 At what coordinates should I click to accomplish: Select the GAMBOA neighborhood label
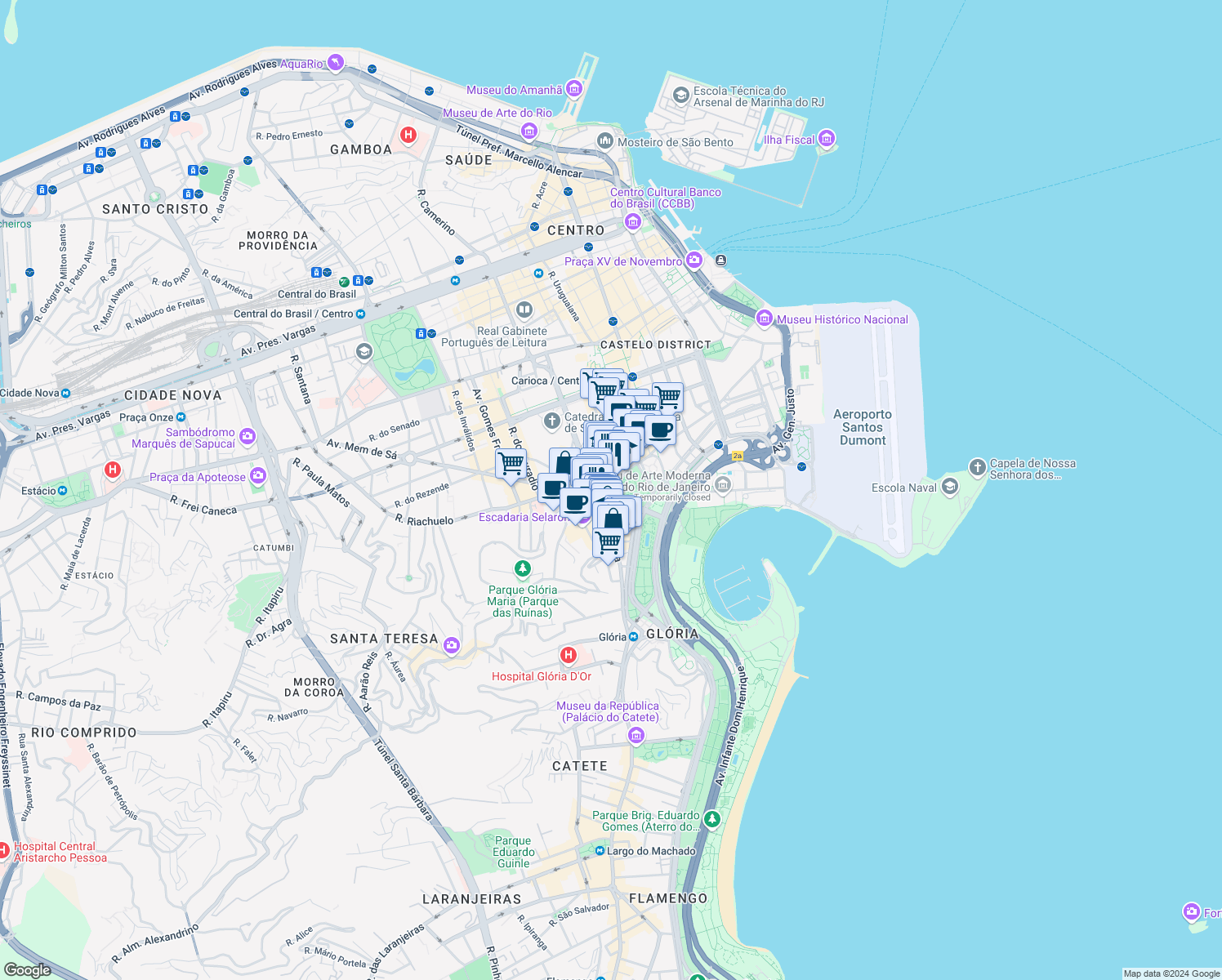click(361, 149)
